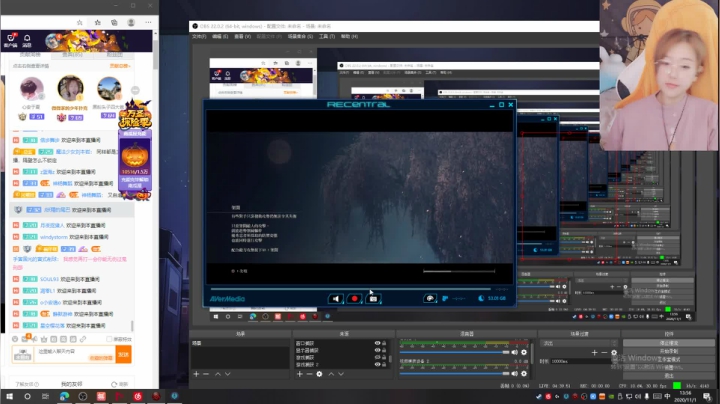The image size is (720, 404).
Task: Open OBS Studio from taskbar
Action: point(83,396)
